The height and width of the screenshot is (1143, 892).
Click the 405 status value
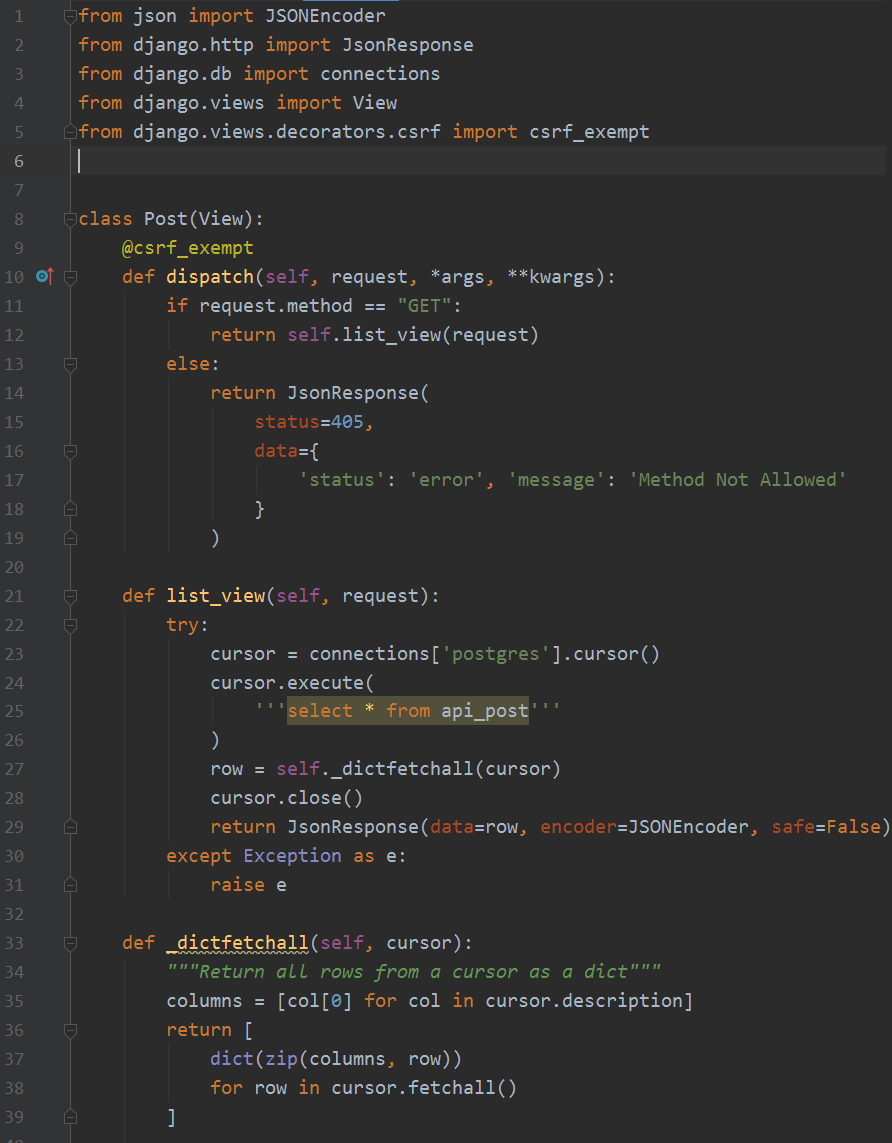point(348,422)
